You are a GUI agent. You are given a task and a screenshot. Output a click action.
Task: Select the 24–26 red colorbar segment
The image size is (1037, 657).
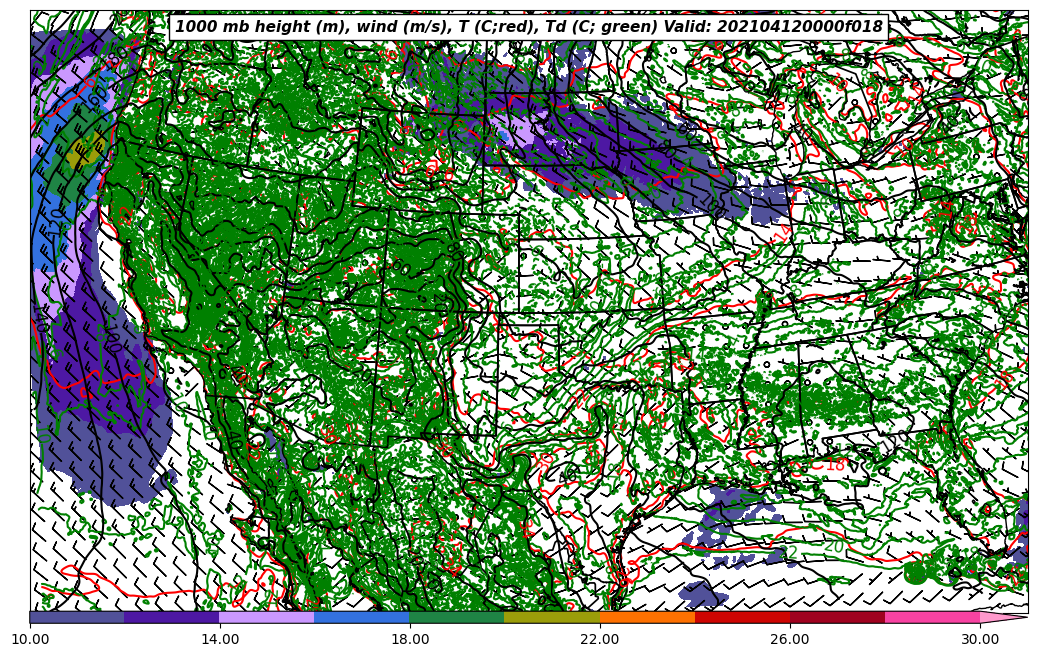[x=743, y=617]
